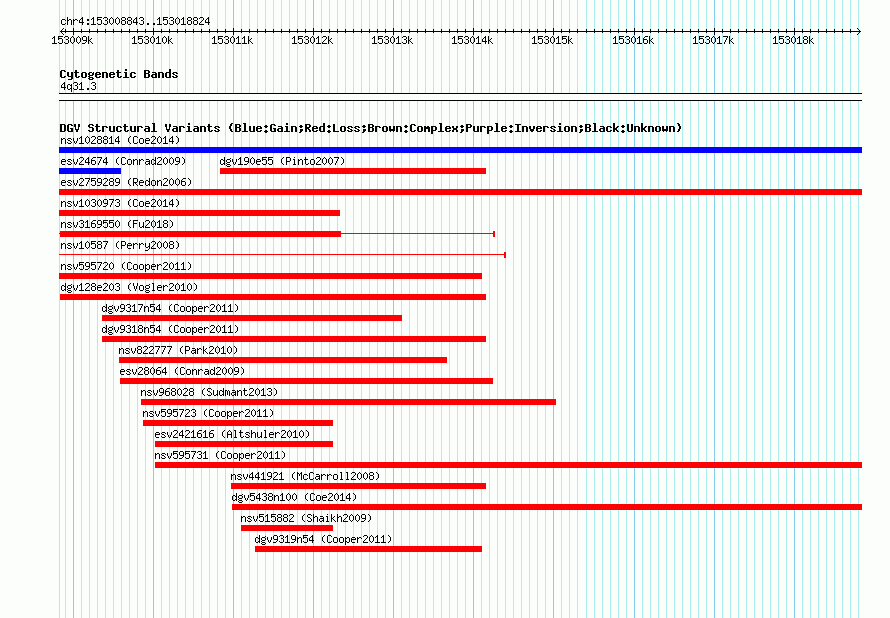Open esv28064 (Conrad2009) variant label
The width and height of the screenshot is (890, 618).
182,371
